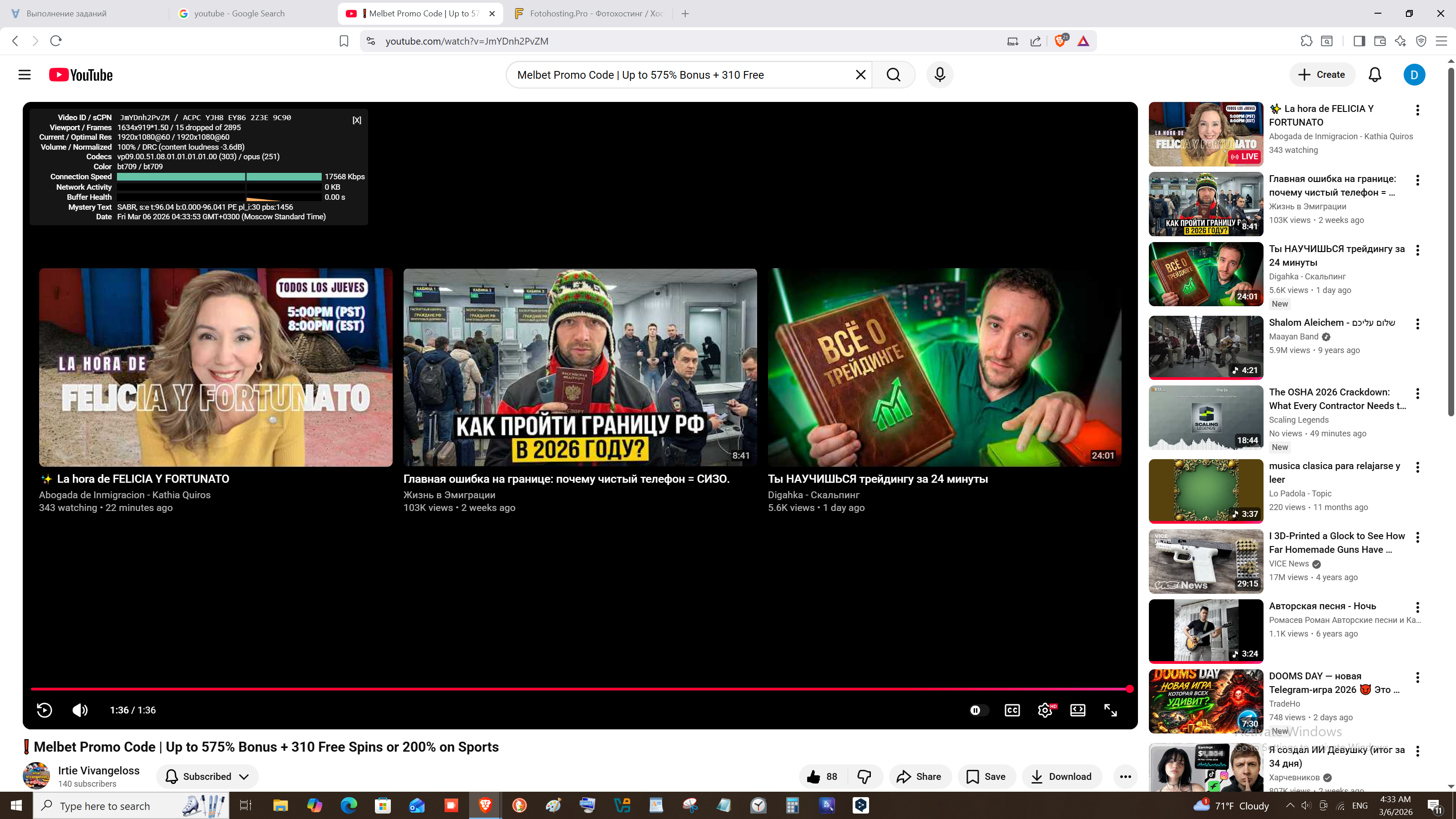
Task: Open more actions ellipsis below video
Action: (1125, 777)
